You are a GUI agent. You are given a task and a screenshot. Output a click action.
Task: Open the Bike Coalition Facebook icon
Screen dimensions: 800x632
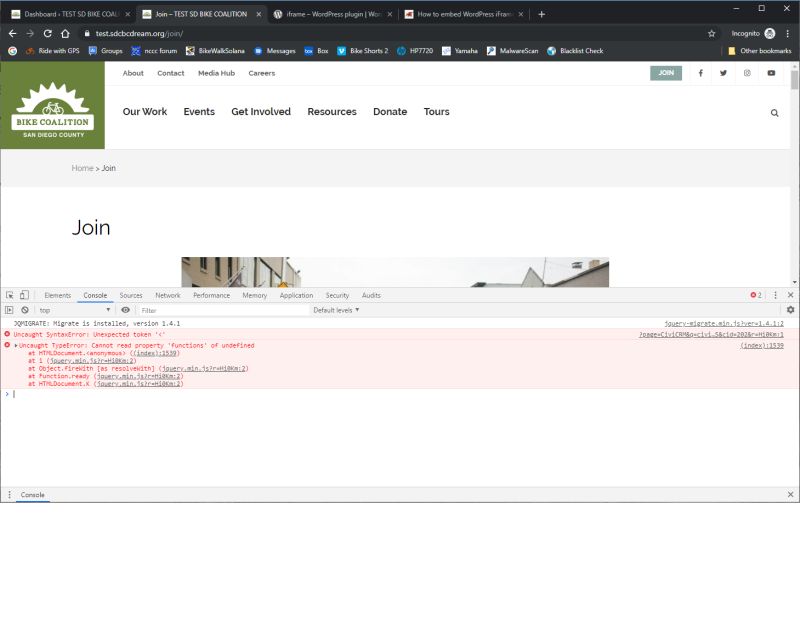pos(700,73)
